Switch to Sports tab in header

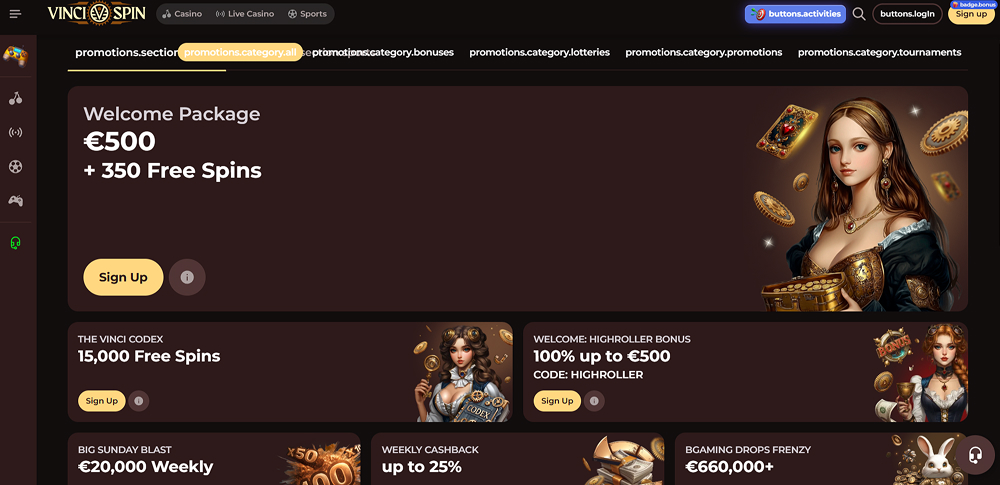pyautogui.click(x=307, y=14)
